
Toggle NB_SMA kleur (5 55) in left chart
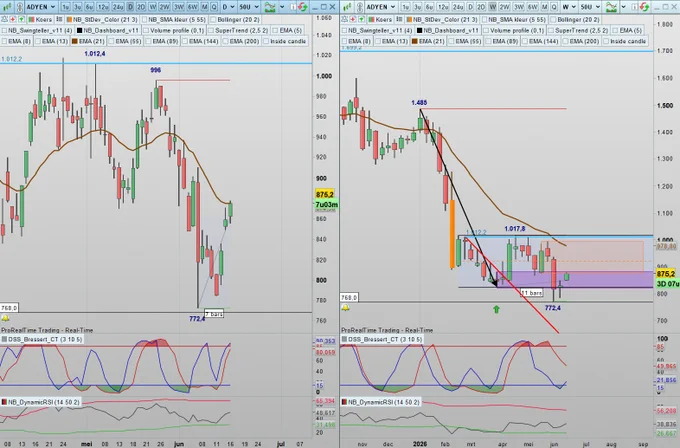click(144, 20)
